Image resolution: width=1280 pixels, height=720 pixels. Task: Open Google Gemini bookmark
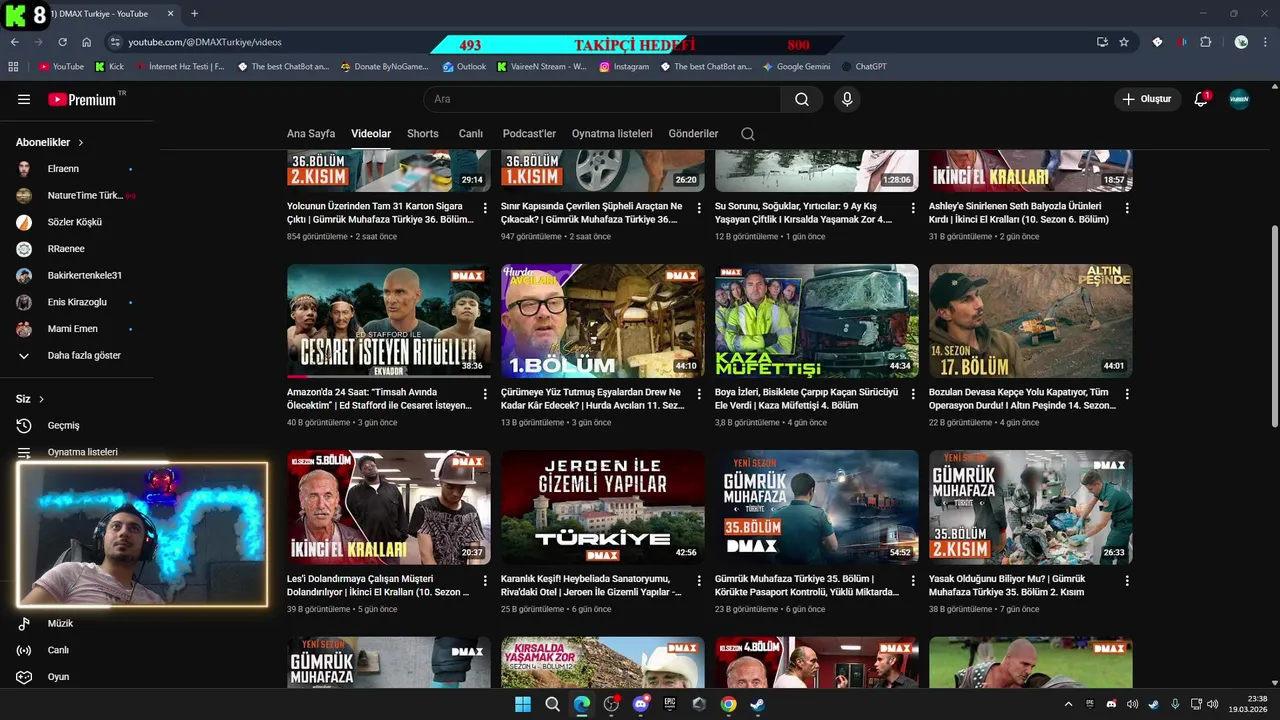796,67
